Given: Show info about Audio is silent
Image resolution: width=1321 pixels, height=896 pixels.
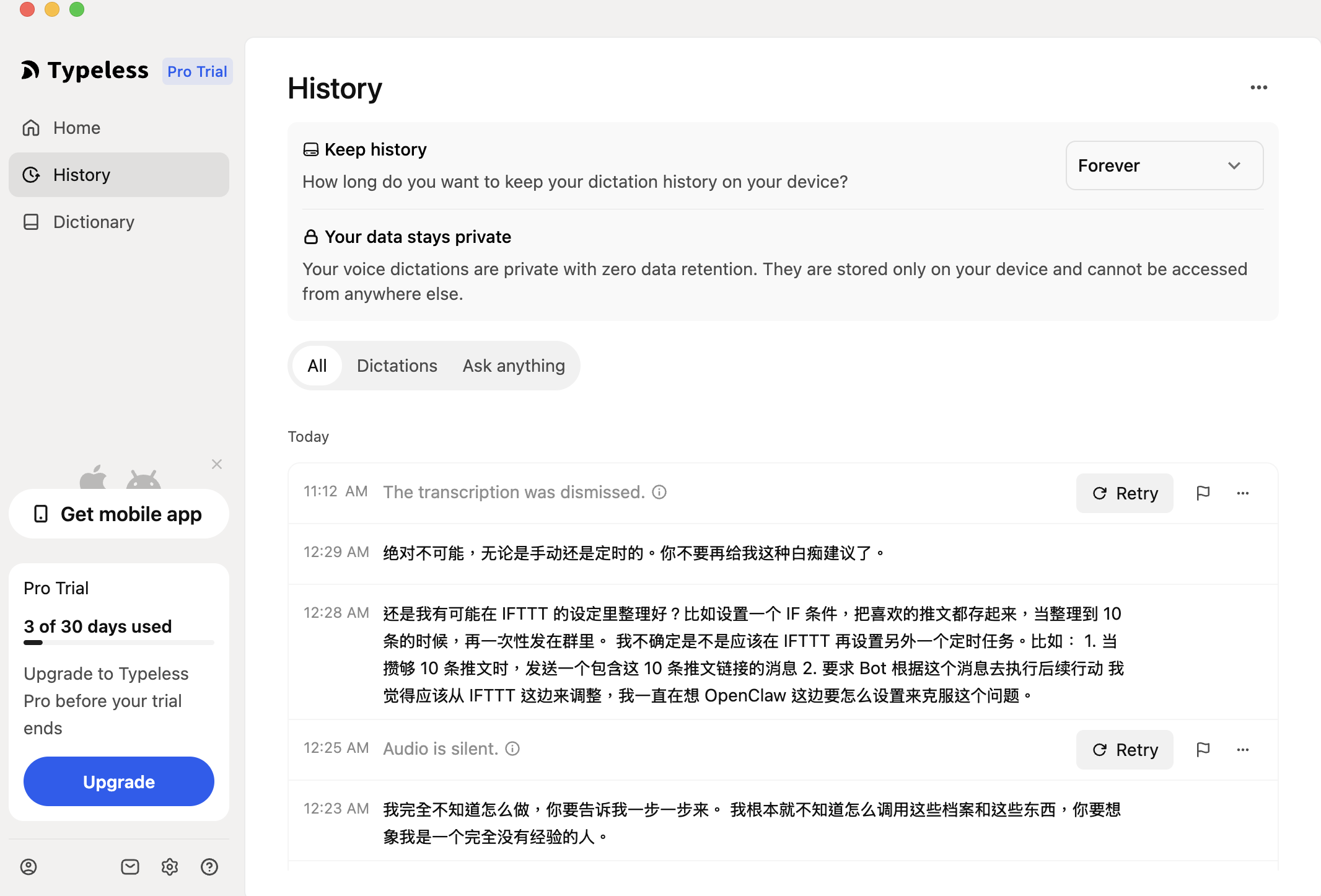Looking at the screenshot, I should 512,749.
